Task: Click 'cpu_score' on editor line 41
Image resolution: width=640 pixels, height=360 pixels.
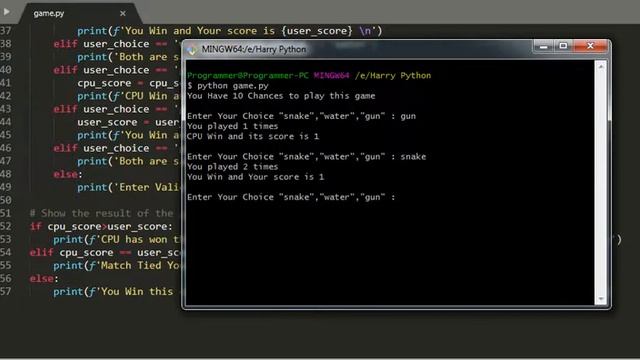Action: tap(104, 83)
